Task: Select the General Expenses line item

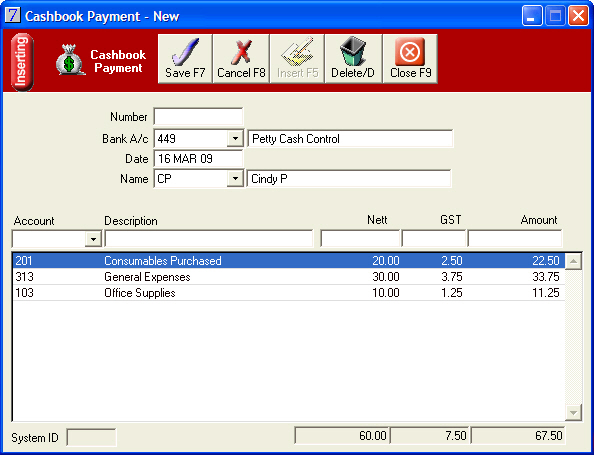Action: (x=288, y=277)
